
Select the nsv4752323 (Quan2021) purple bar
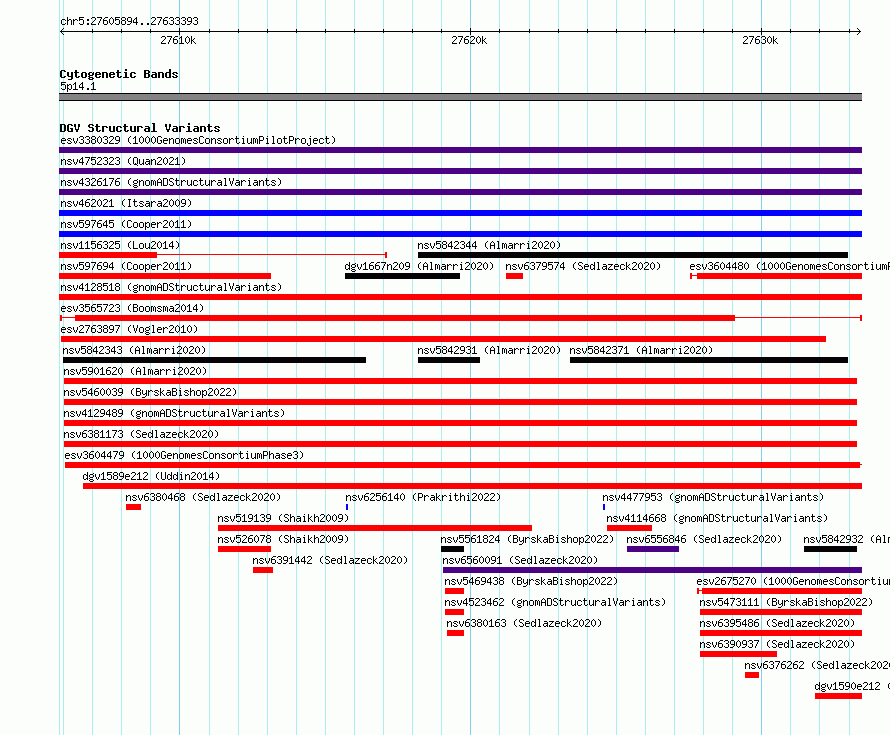tap(460, 171)
